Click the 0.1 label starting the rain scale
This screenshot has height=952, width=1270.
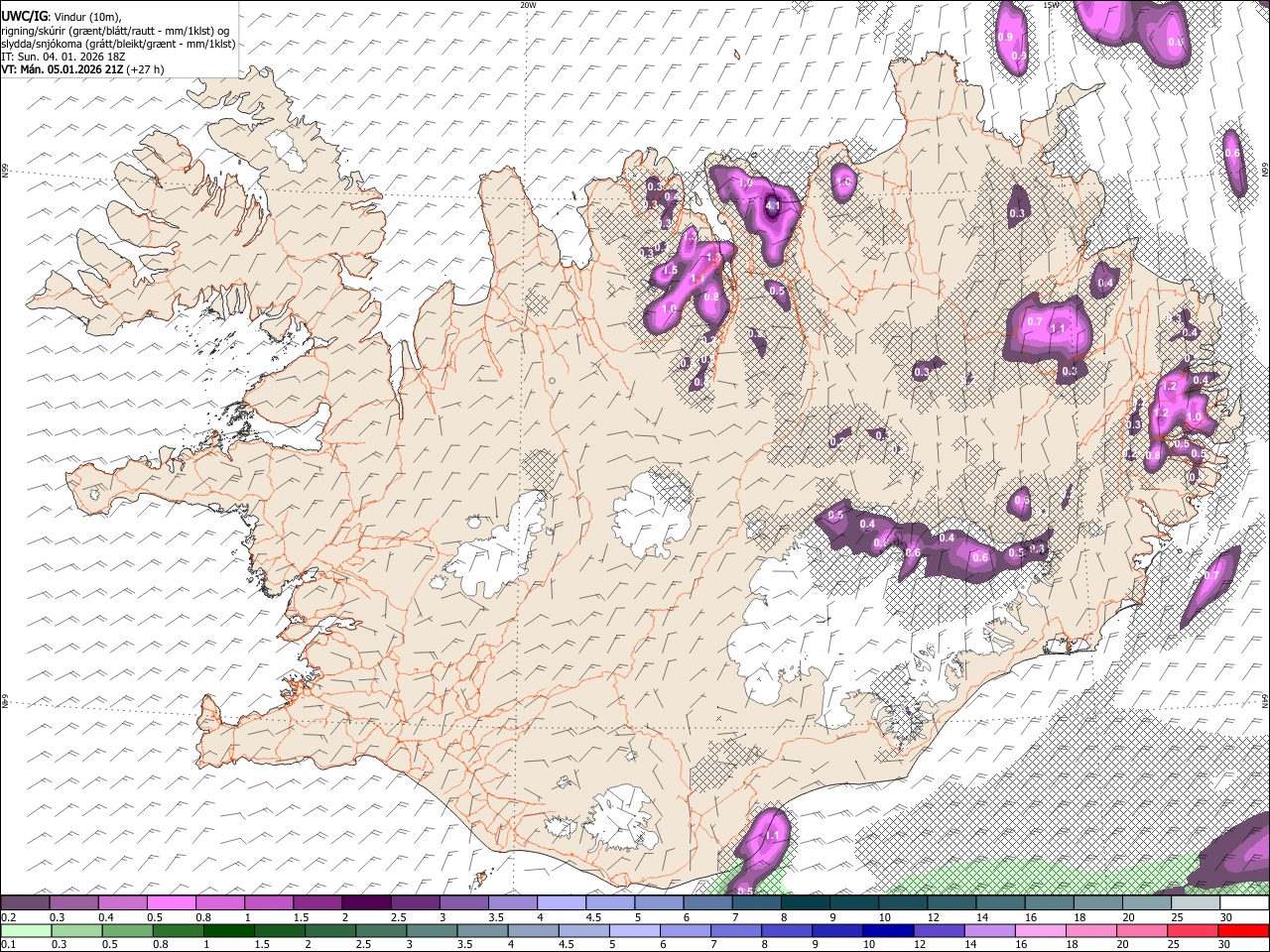[8, 944]
